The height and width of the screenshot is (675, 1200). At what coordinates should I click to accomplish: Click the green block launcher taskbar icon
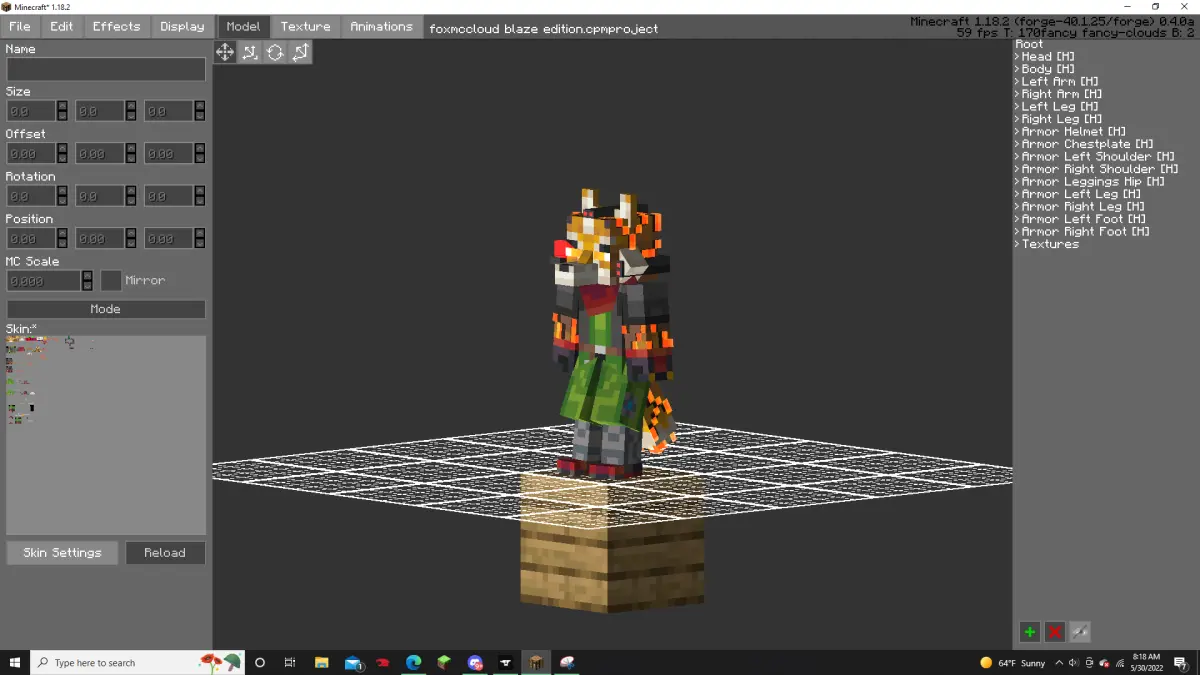tap(444, 662)
